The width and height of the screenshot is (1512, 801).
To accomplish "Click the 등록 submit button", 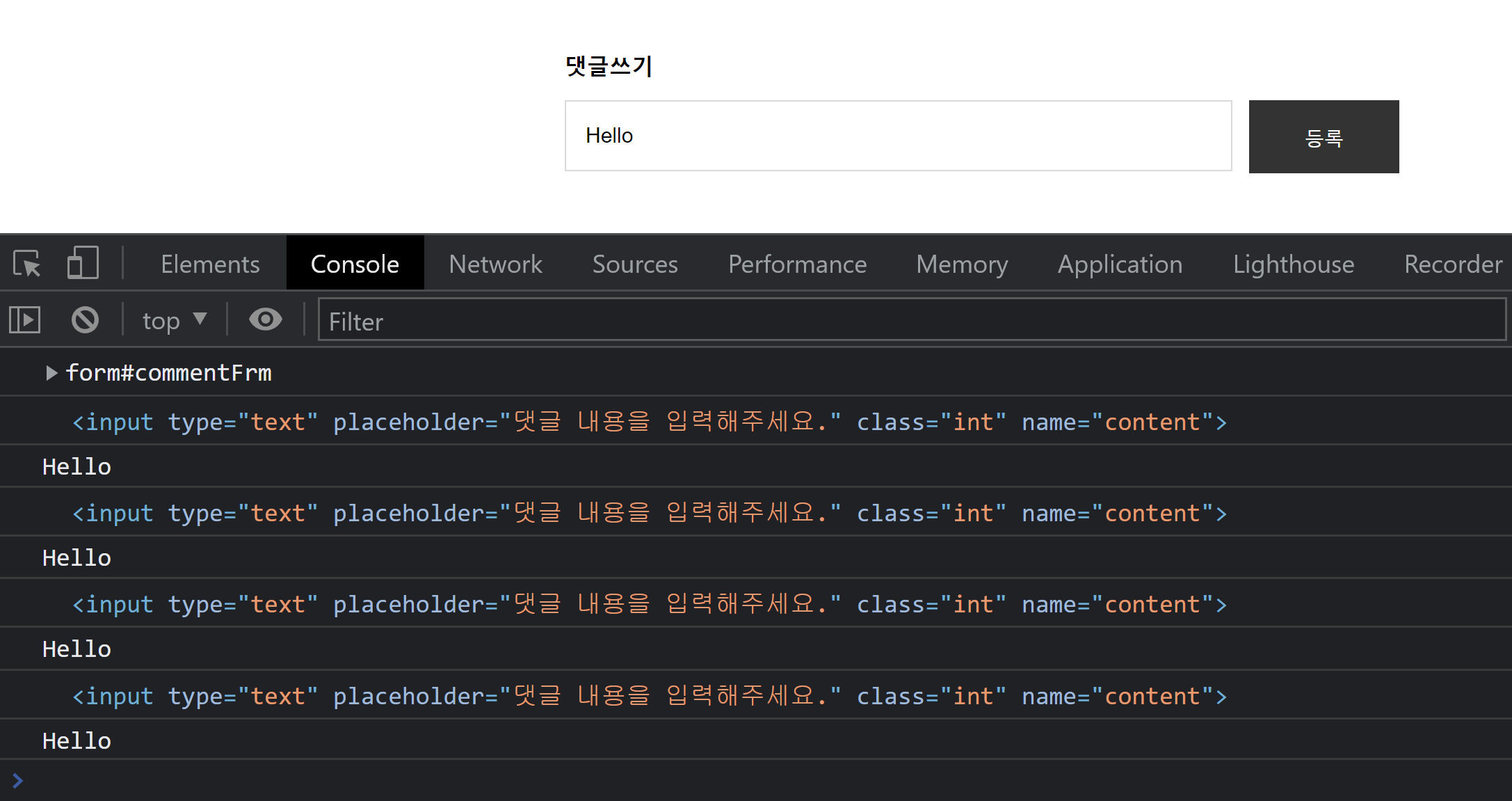I will (x=1324, y=137).
